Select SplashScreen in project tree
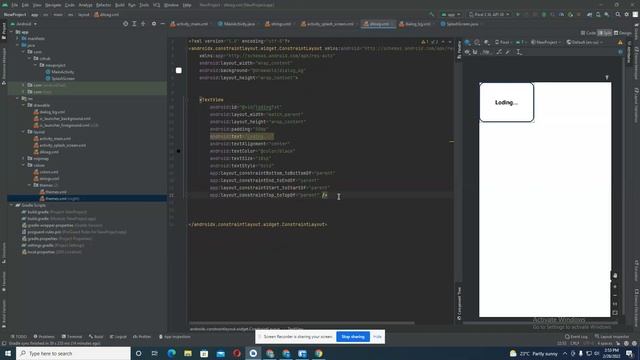The image size is (640, 360). pyautogui.click(x=60, y=78)
